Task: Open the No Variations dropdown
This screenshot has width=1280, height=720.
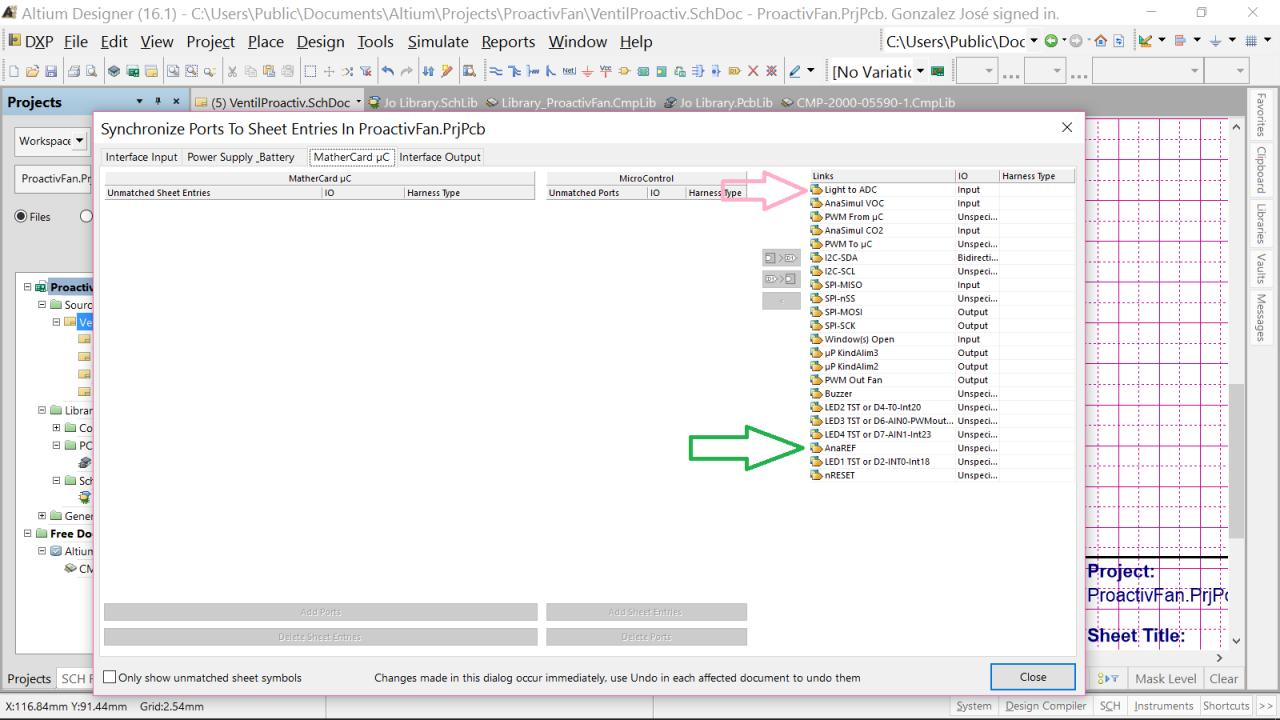Action: (921, 72)
